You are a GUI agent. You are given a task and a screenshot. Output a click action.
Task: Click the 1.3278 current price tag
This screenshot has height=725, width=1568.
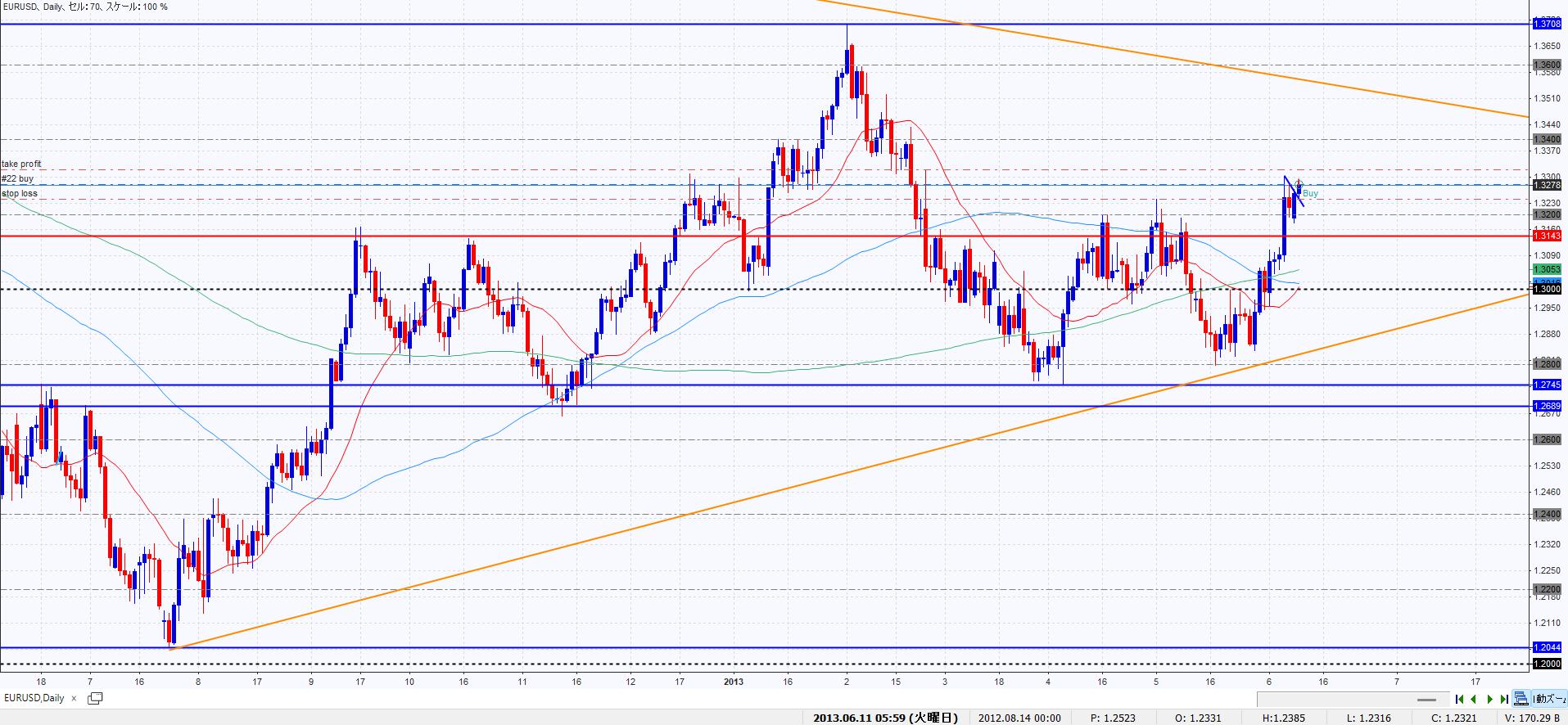1547,185
